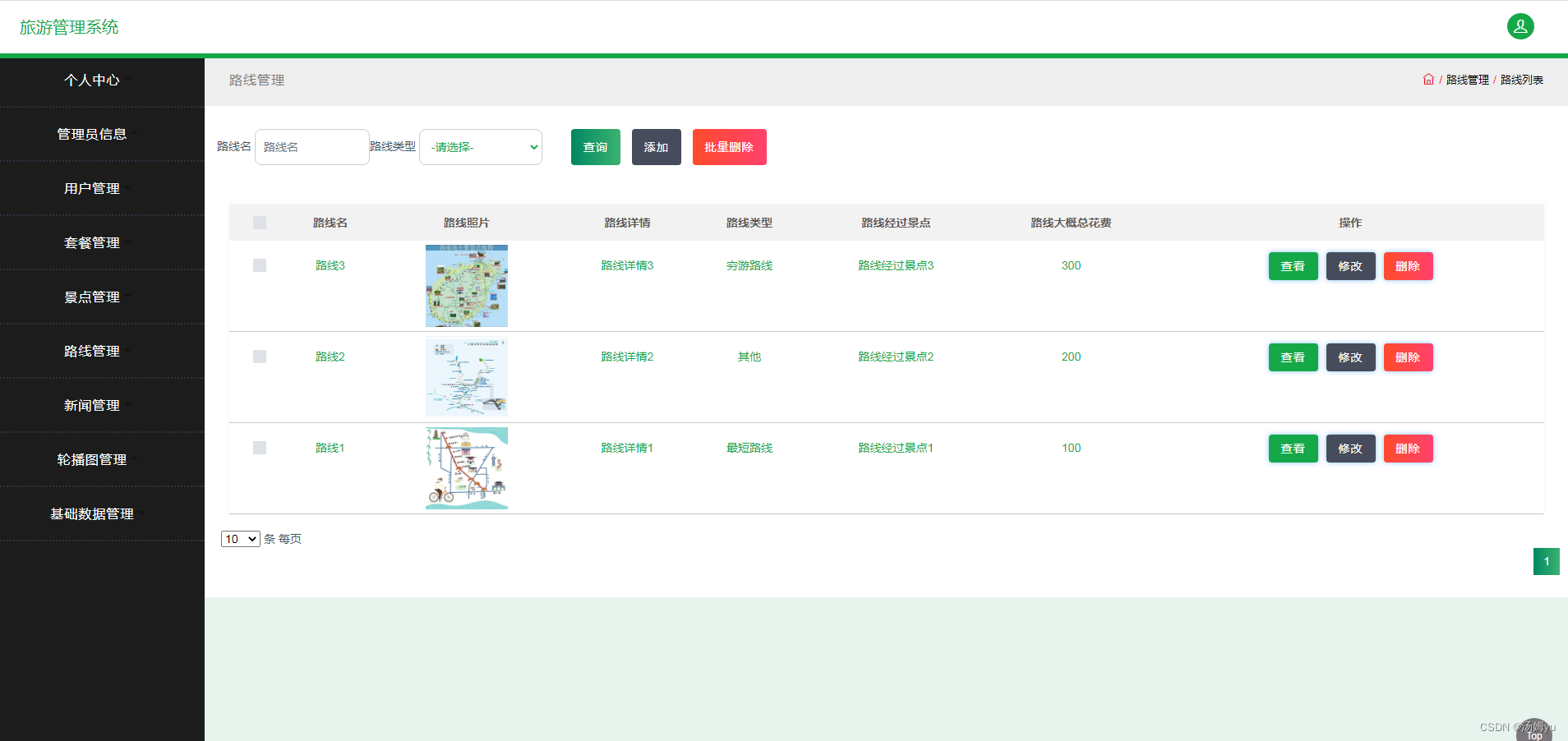Check the checkbox for 路线3 row

(260, 265)
